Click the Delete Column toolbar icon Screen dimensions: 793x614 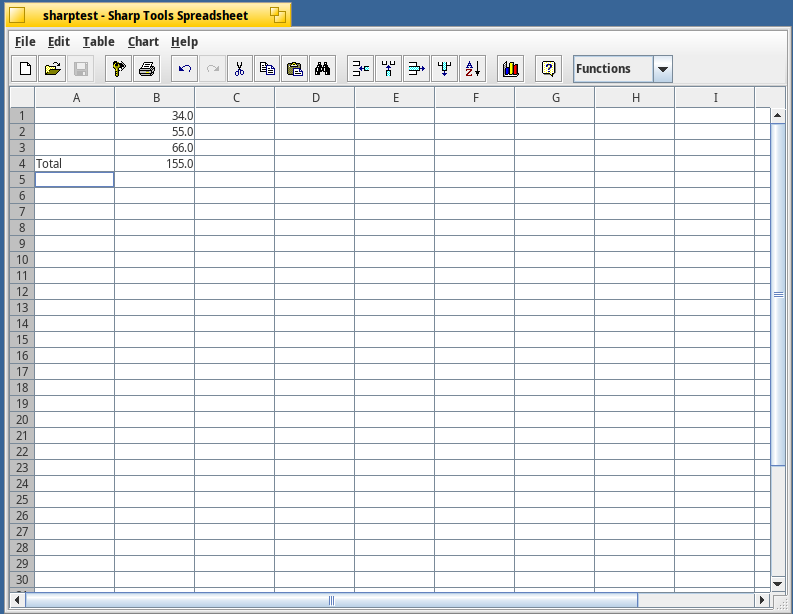445,69
